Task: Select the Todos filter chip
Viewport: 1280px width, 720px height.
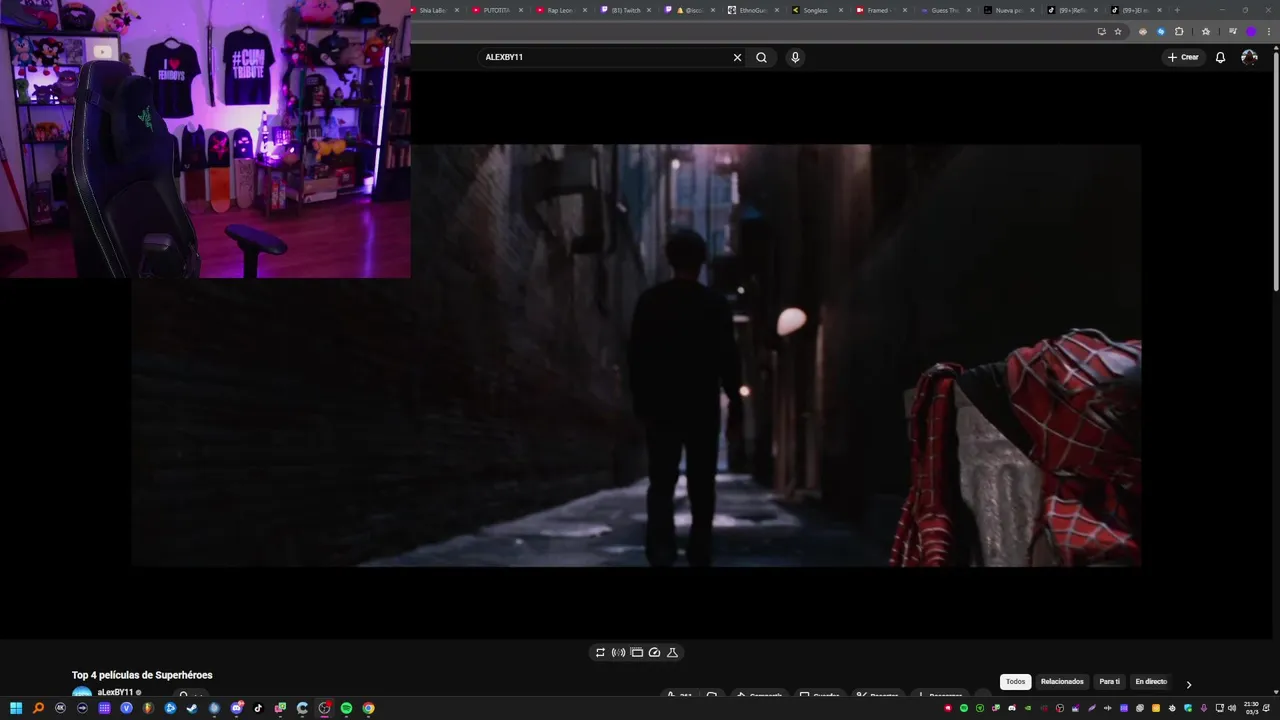Action: click(x=1015, y=682)
